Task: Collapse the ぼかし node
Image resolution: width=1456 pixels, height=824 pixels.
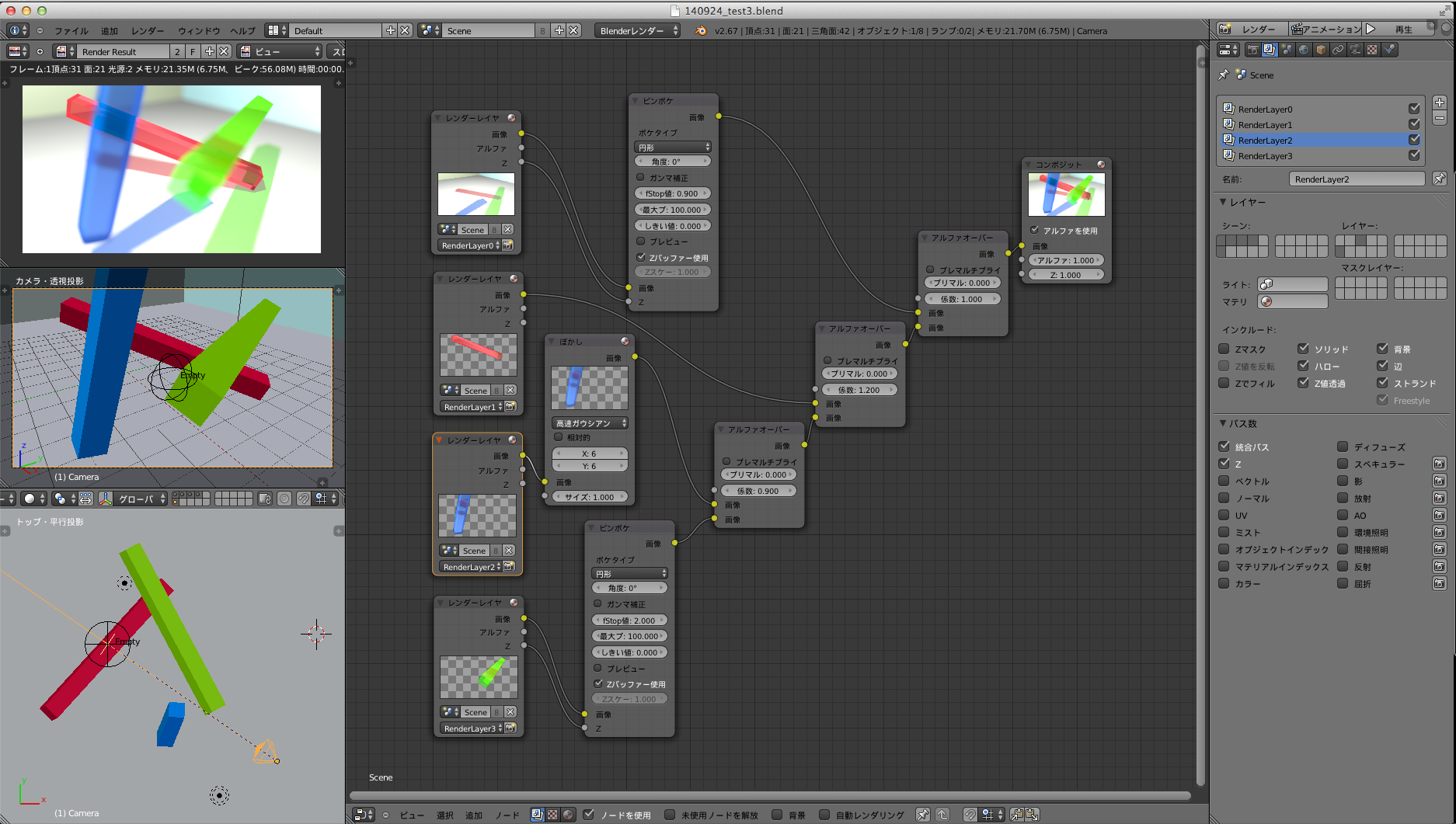Action: pyautogui.click(x=552, y=342)
